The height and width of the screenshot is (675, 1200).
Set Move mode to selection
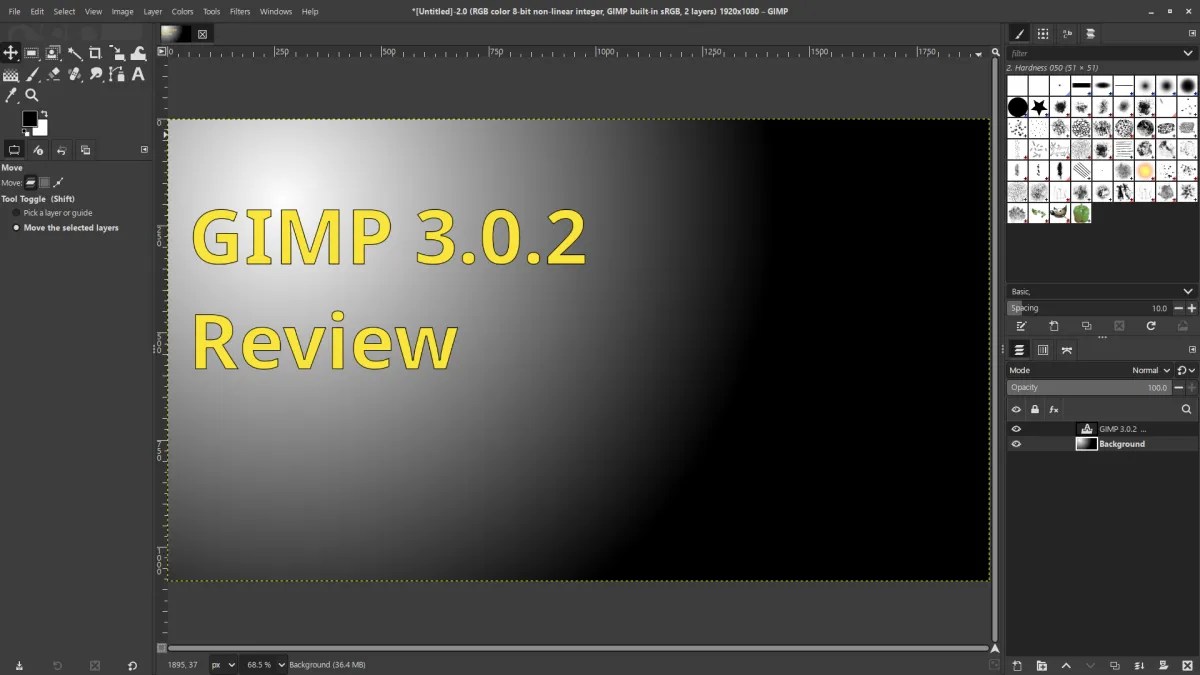pos(44,183)
